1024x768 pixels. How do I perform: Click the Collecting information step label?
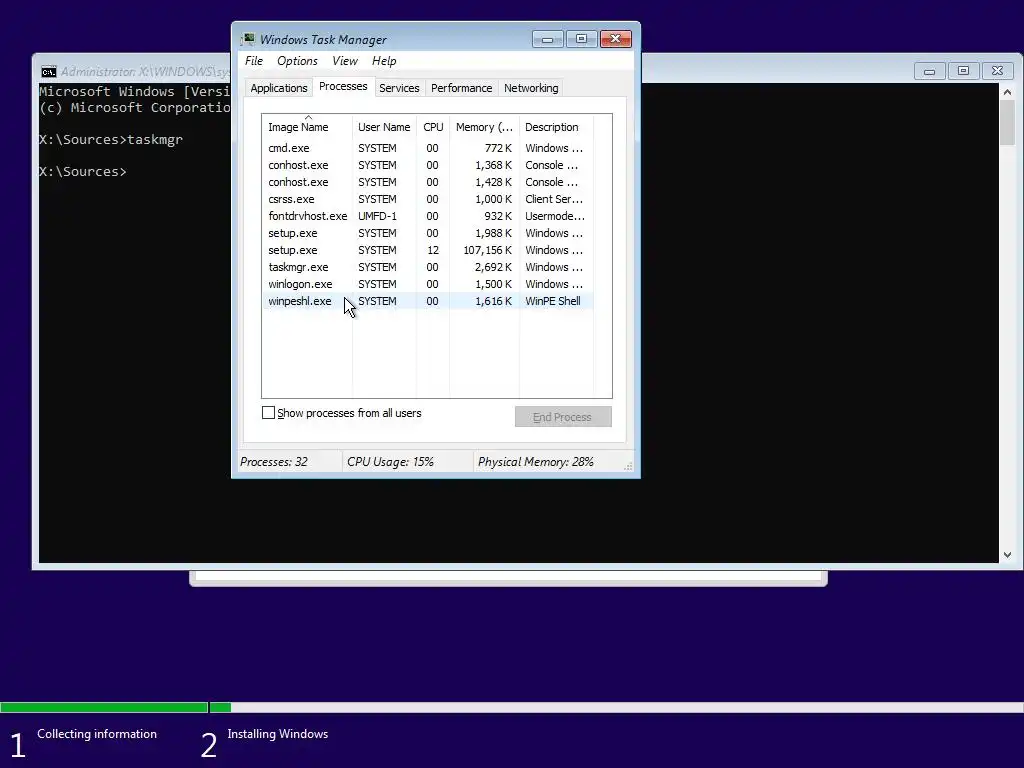[x=97, y=734]
